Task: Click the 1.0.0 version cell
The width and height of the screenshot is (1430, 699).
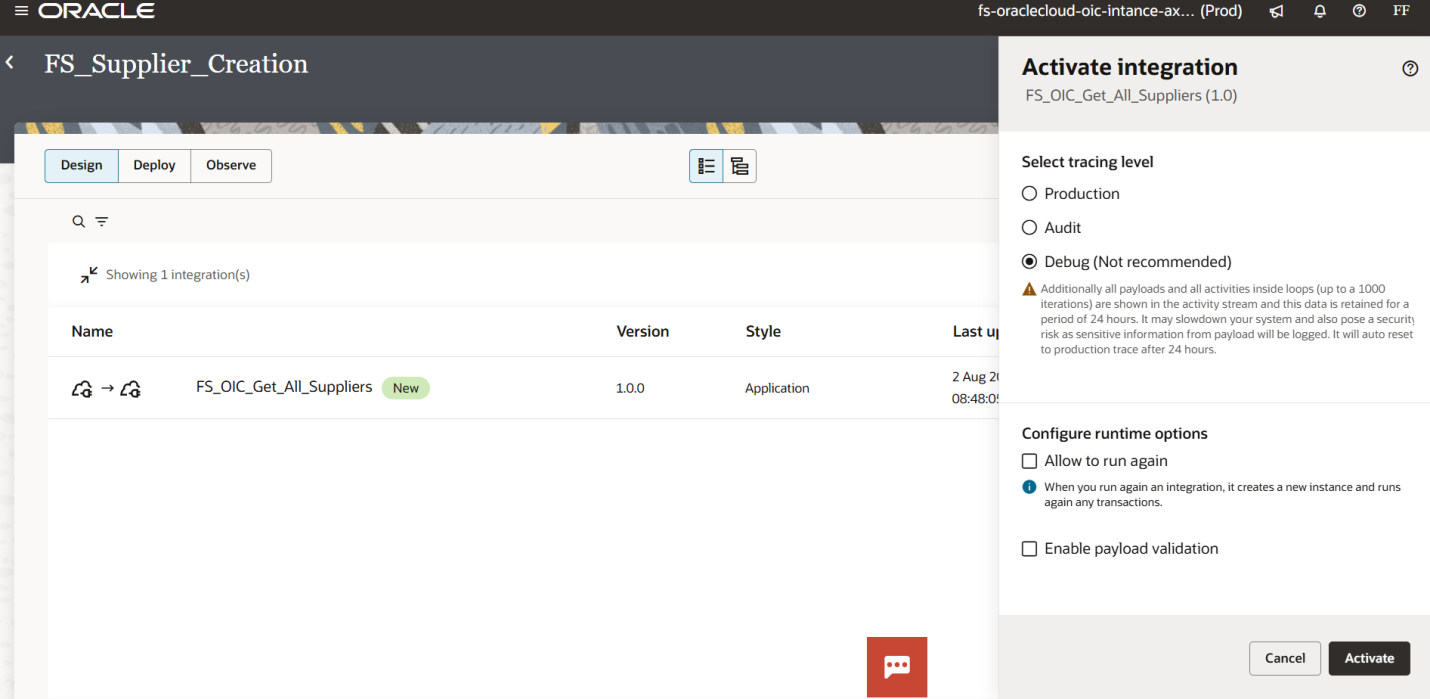Action: point(630,388)
